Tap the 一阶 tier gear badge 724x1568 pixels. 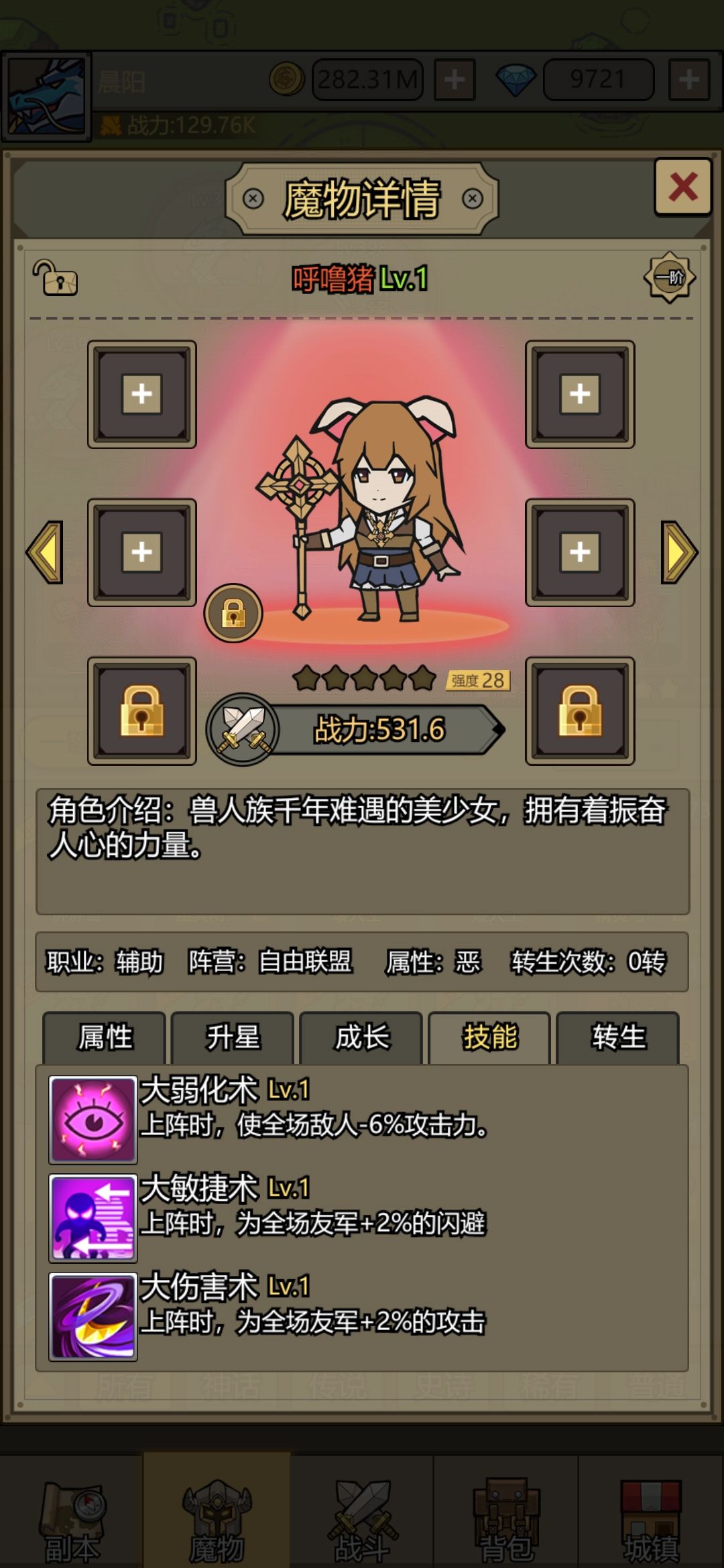(669, 277)
